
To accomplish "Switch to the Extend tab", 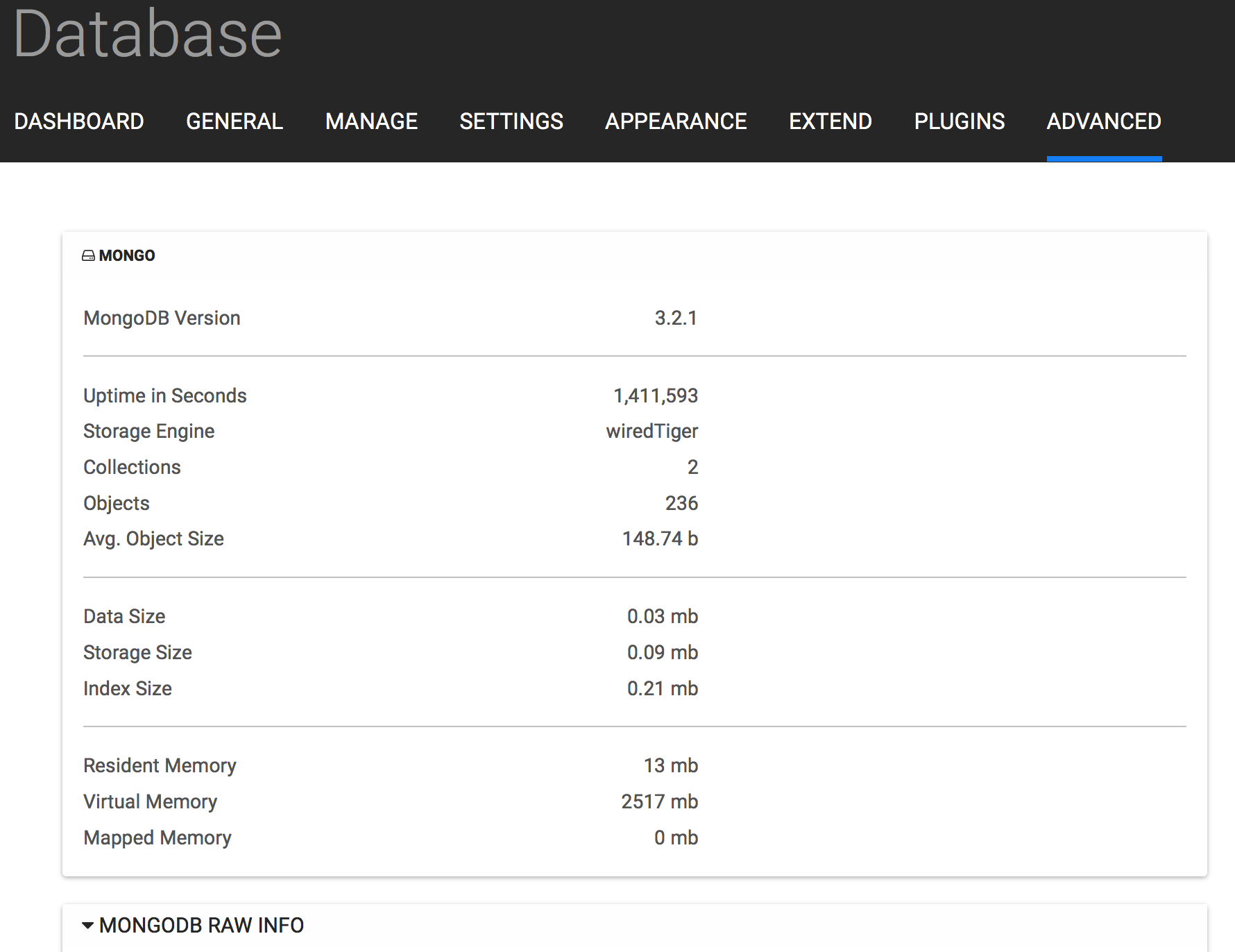I will click(831, 121).
